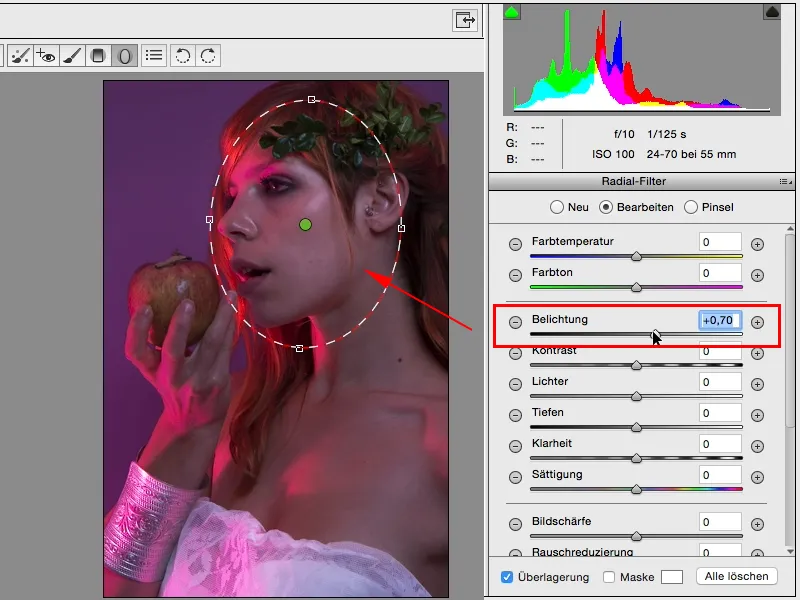The height and width of the screenshot is (600, 800).
Task: Uncheck the Überlagerung checkbox
Action: click(507, 577)
